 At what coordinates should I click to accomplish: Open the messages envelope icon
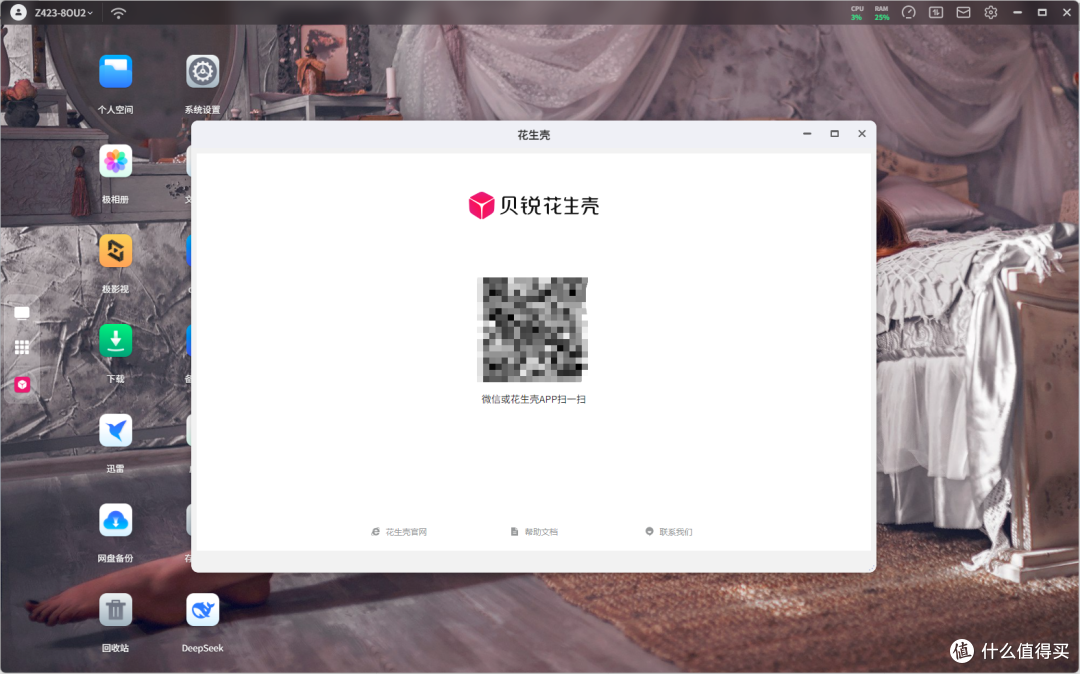(x=964, y=12)
